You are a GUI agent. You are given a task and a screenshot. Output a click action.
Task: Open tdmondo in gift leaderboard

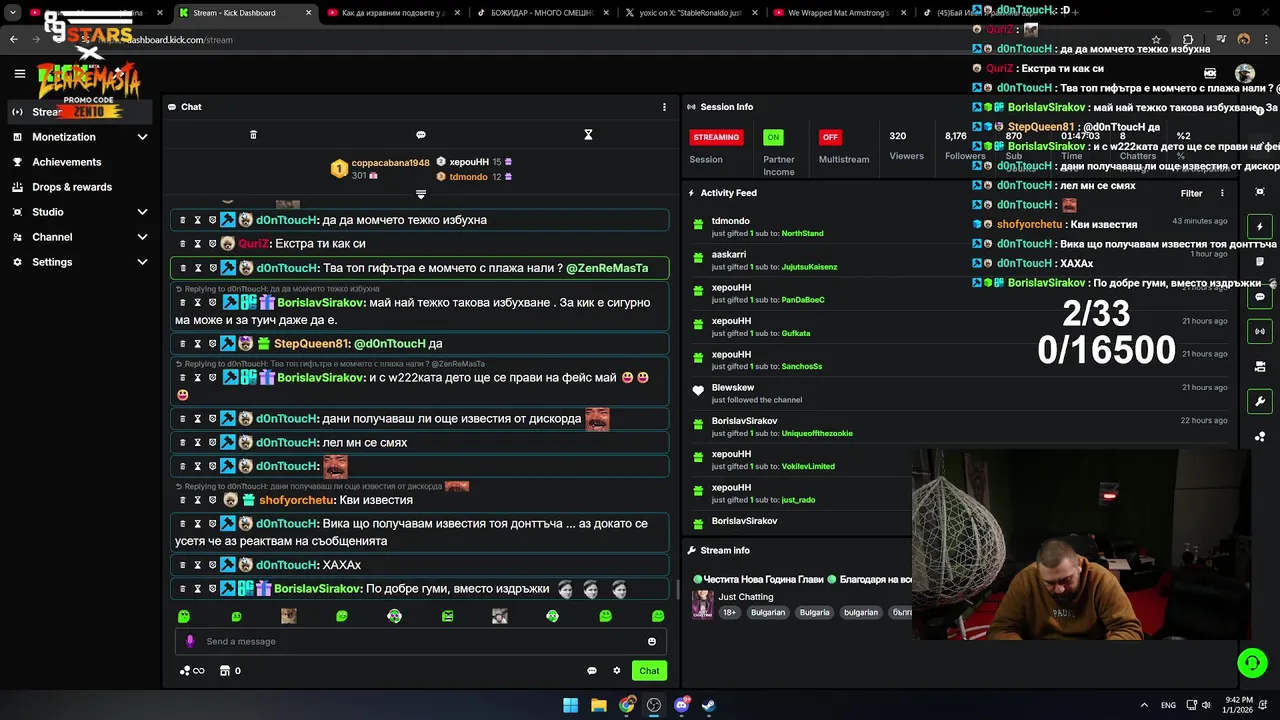point(468,177)
